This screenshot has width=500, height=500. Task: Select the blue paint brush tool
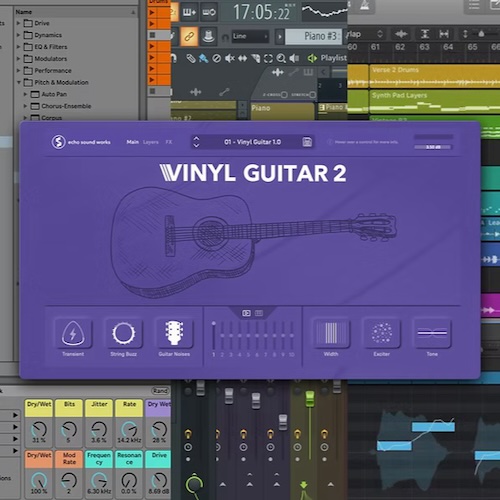pos(203,59)
